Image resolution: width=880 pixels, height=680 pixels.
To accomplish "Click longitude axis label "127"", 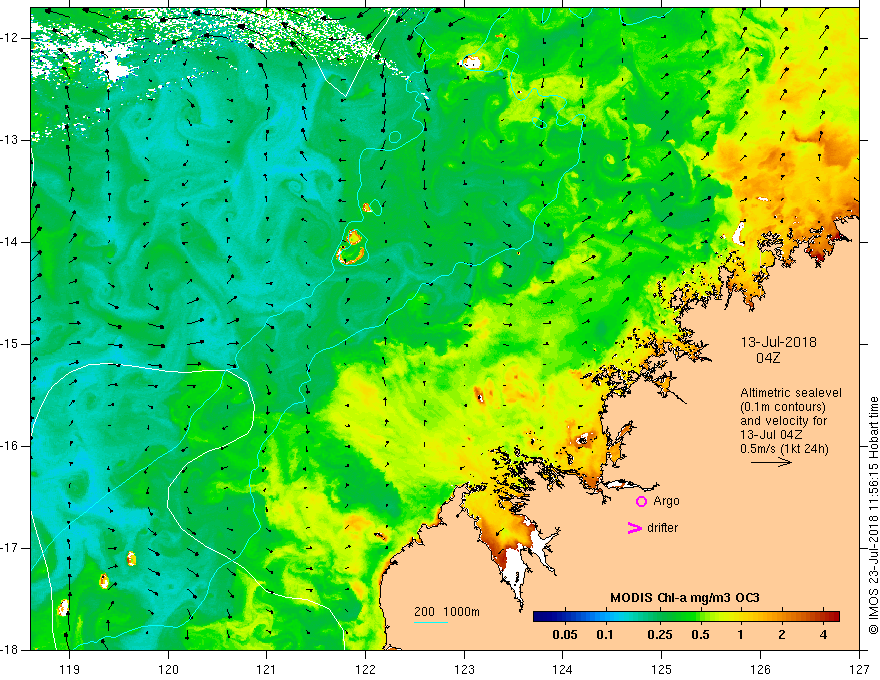I will coord(859,669).
